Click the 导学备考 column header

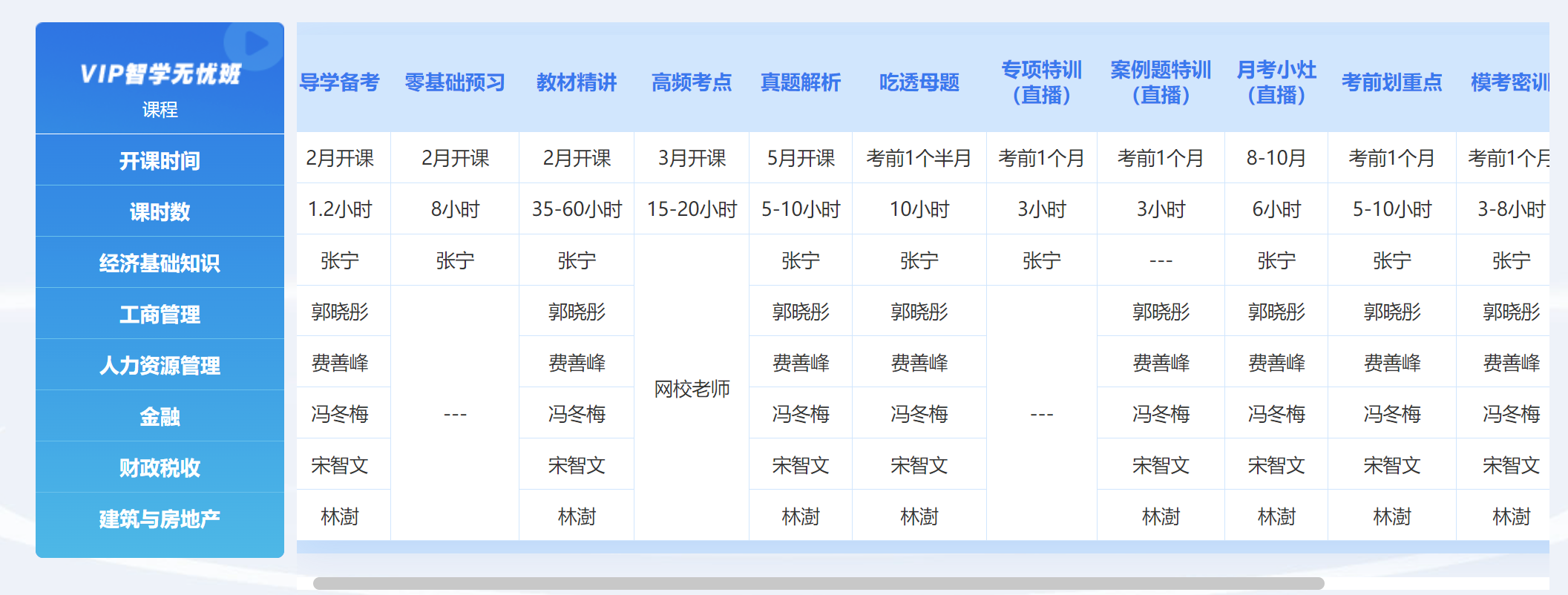pyautogui.click(x=340, y=82)
